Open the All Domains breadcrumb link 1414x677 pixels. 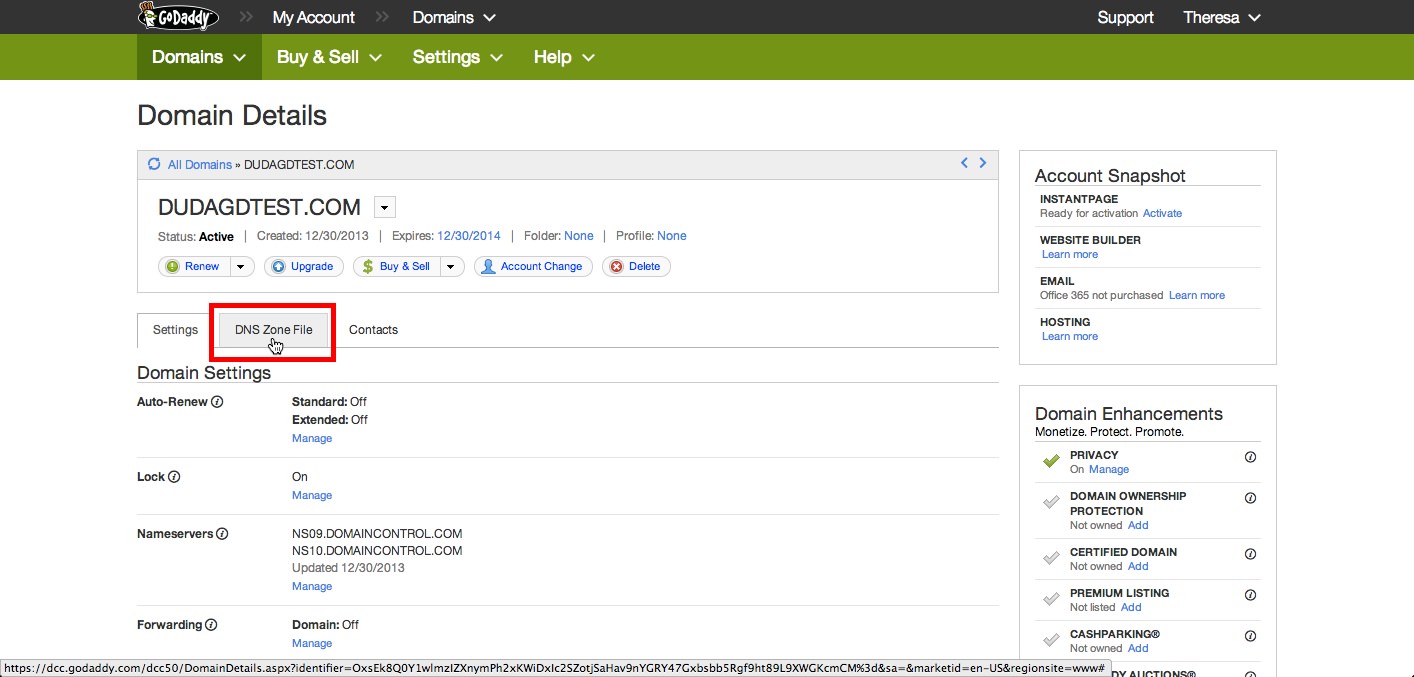[x=200, y=164]
